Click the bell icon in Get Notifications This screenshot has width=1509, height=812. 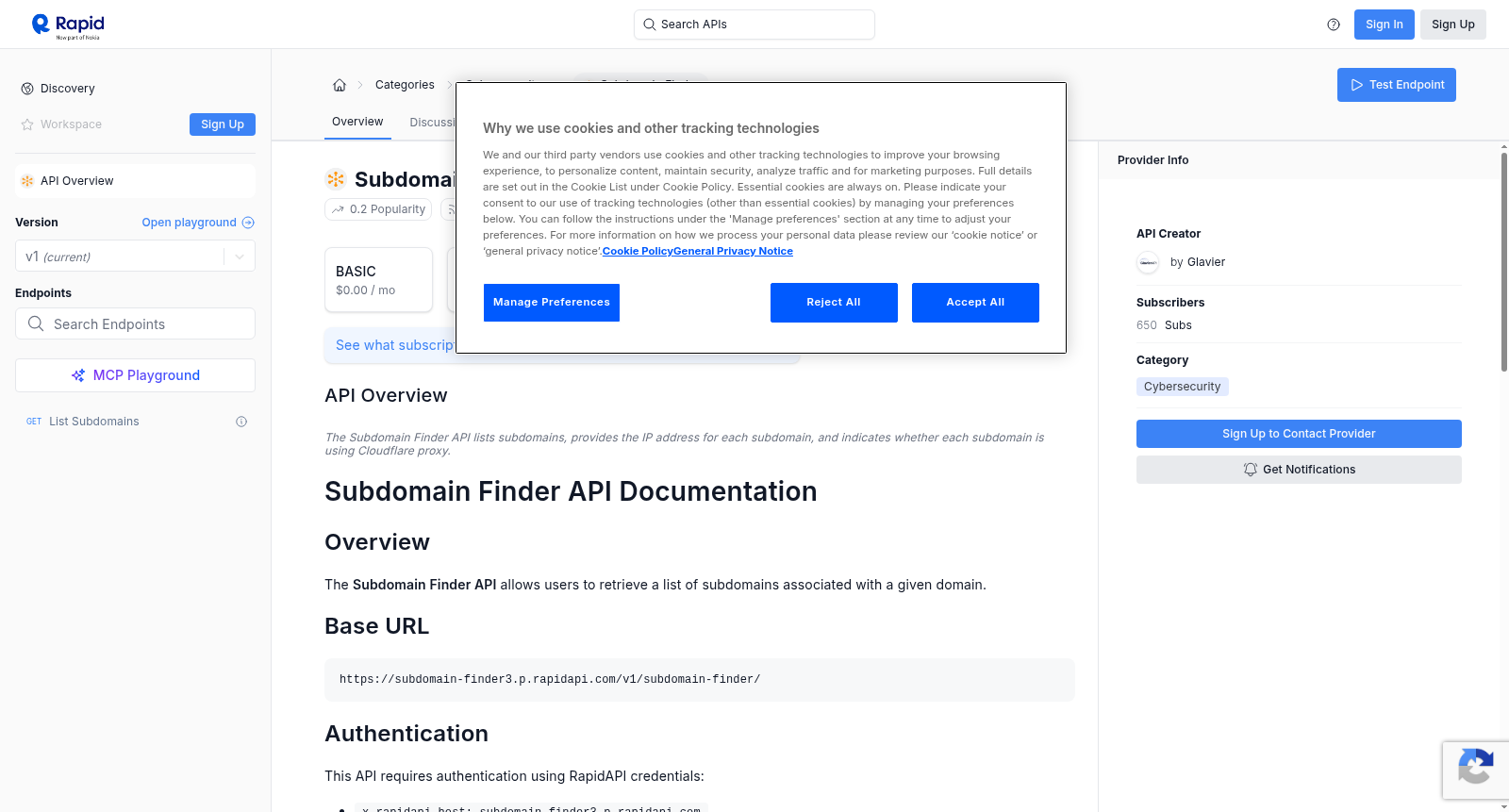(1251, 470)
